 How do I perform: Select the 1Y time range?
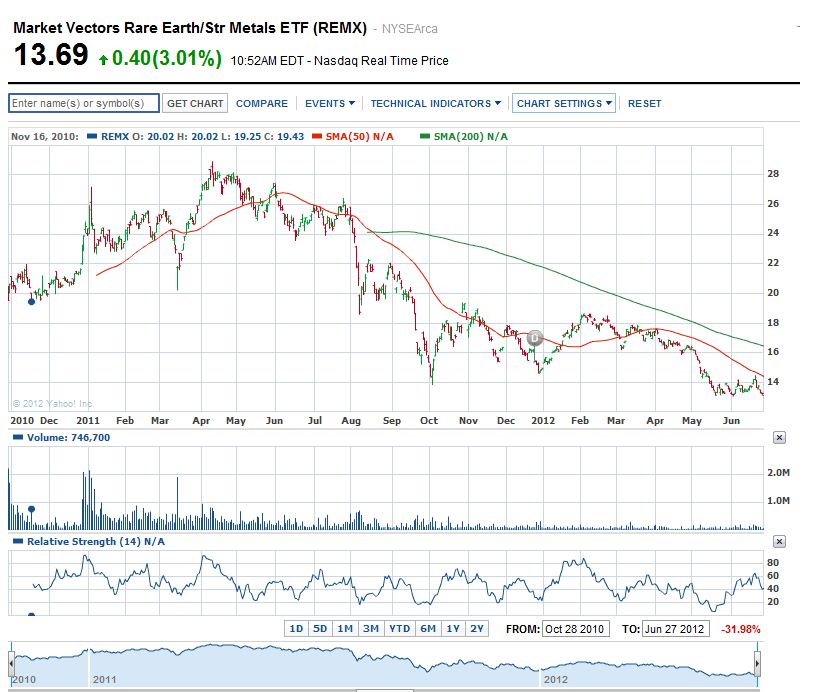[x=453, y=629]
